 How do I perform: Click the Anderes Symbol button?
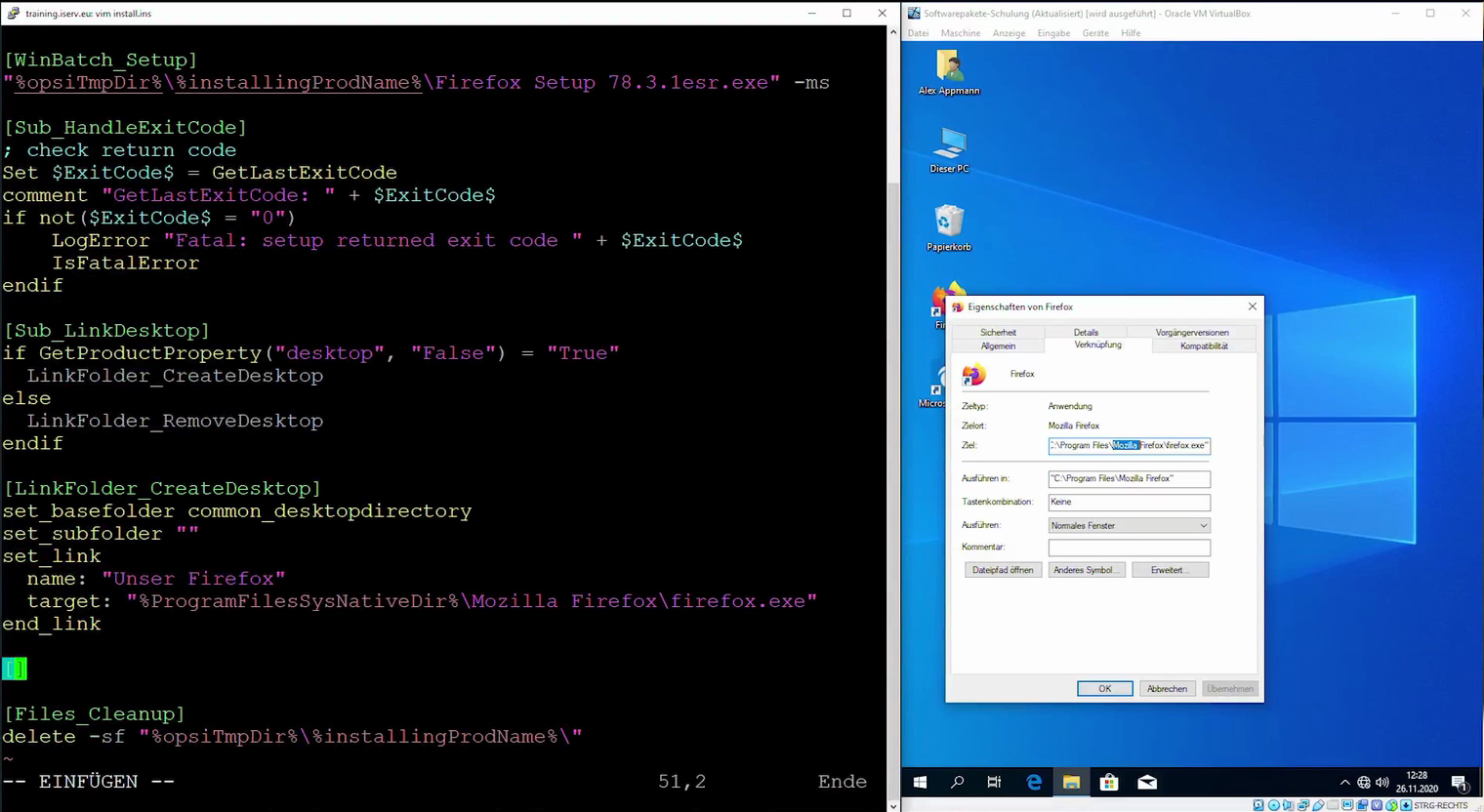tap(1086, 570)
